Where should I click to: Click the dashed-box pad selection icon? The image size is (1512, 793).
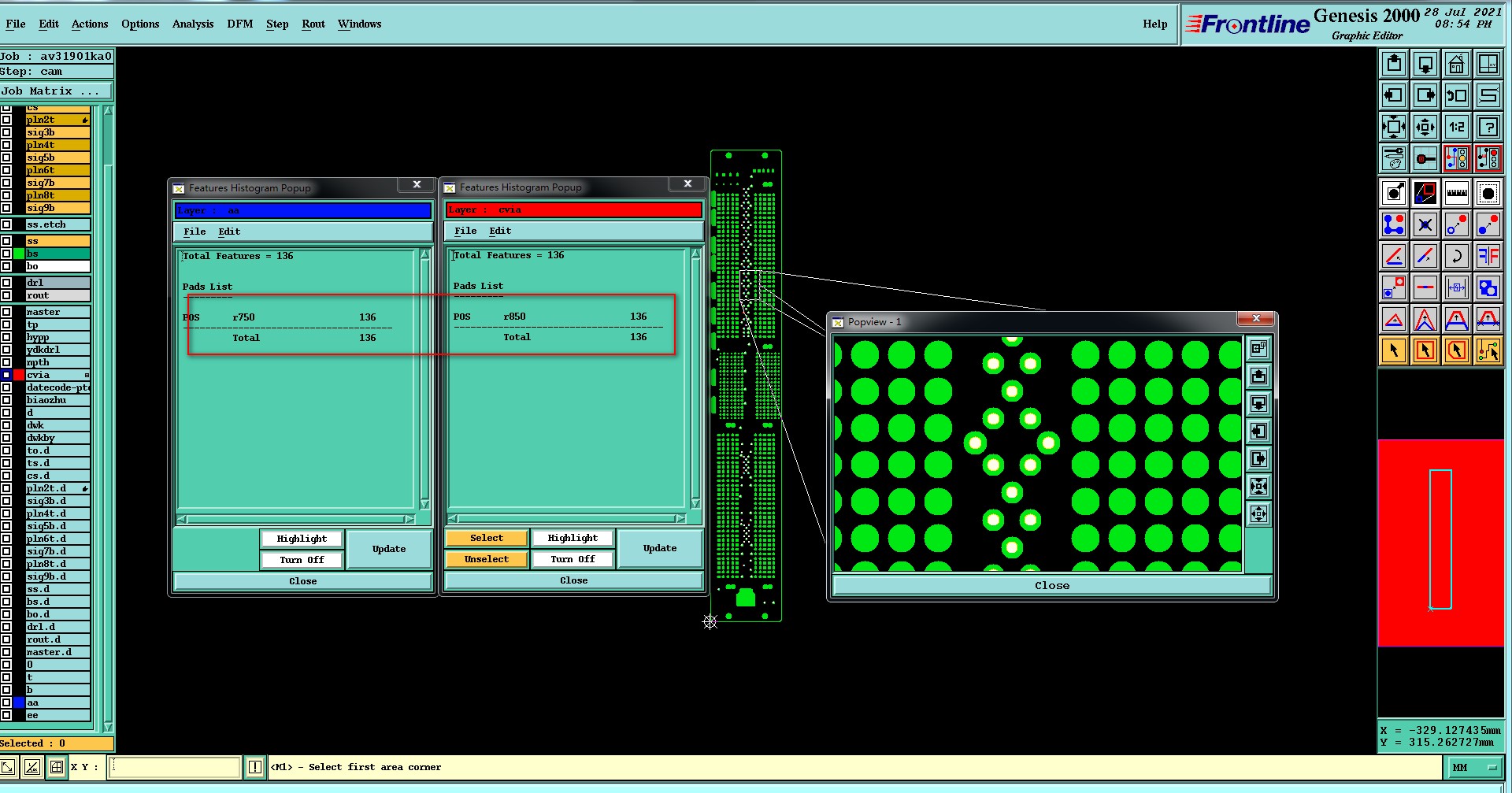tap(1488, 193)
